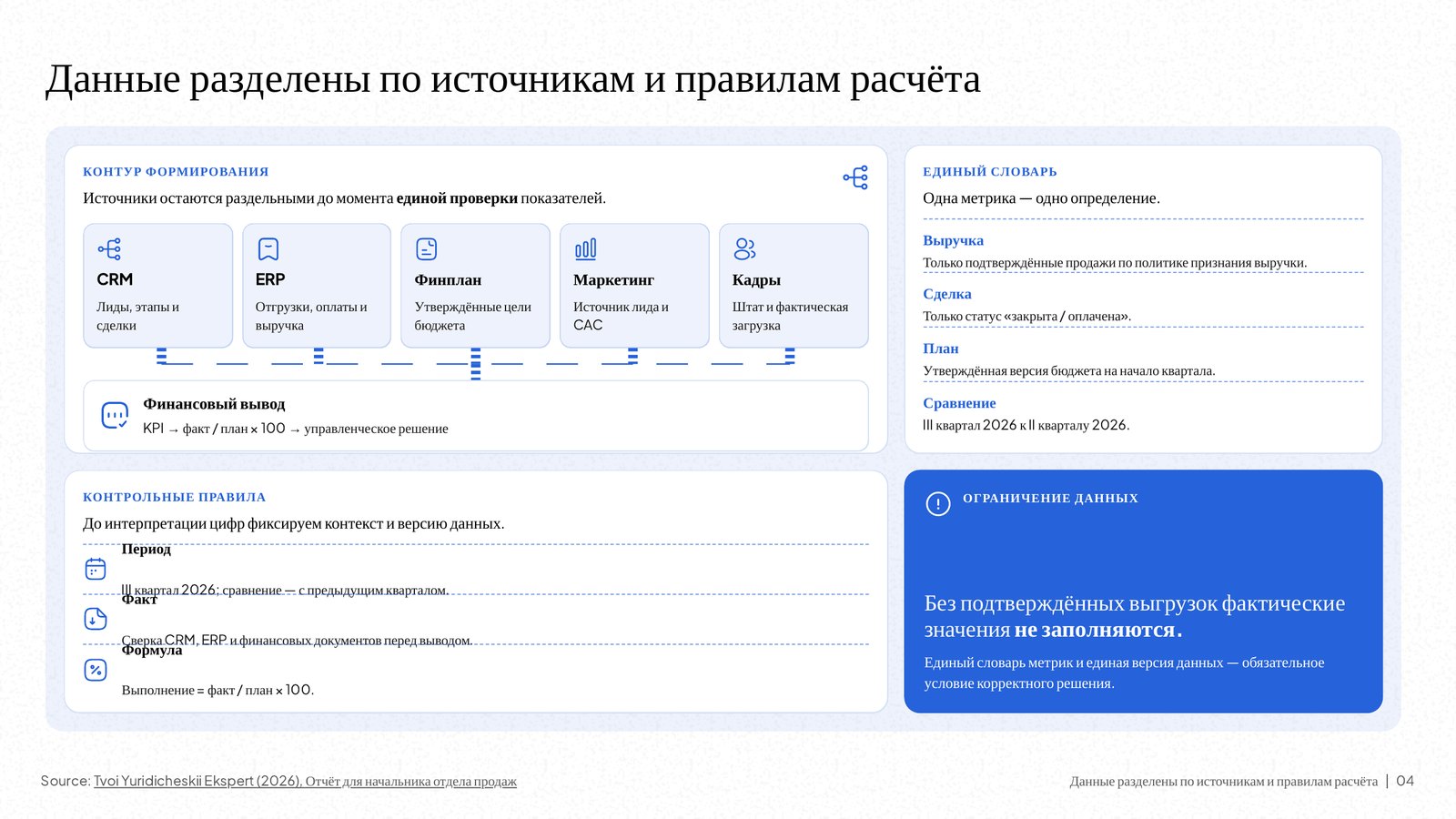Click the Финплан card note icon
This screenshot has height=819, width=1456.
pyautogui.click(x=427, y=248)
